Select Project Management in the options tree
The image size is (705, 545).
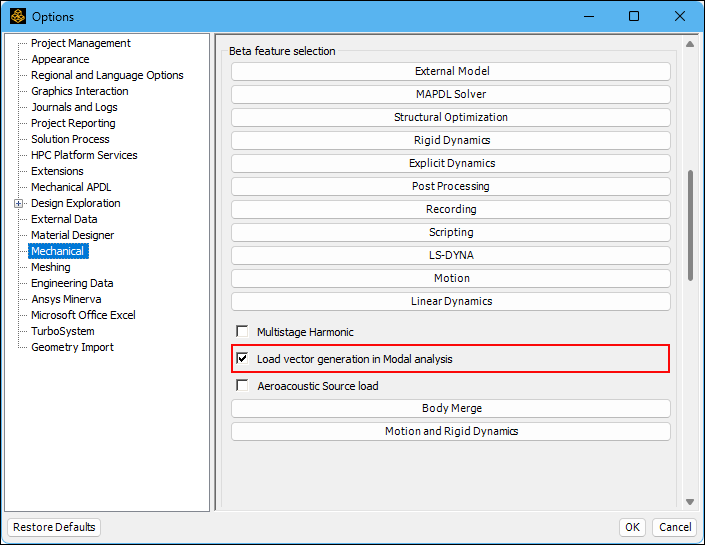coord(80,43)
